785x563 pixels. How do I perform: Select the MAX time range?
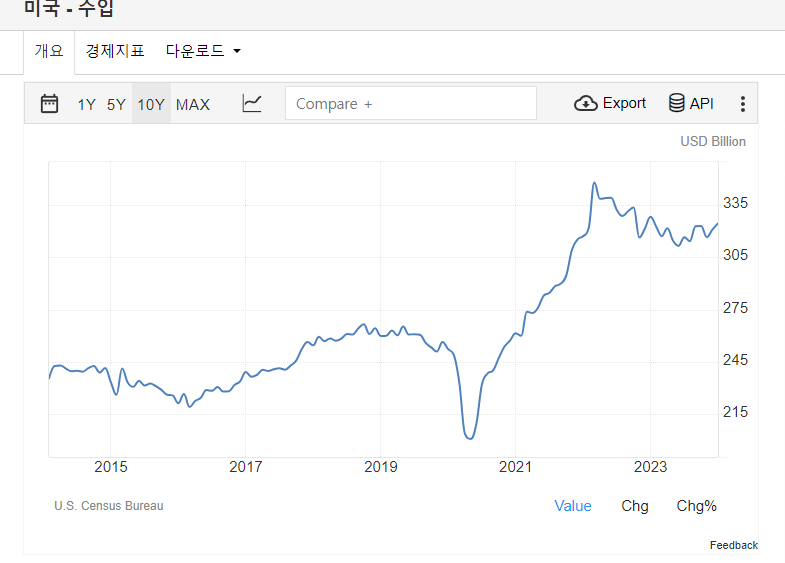click(x=193, y=105)
